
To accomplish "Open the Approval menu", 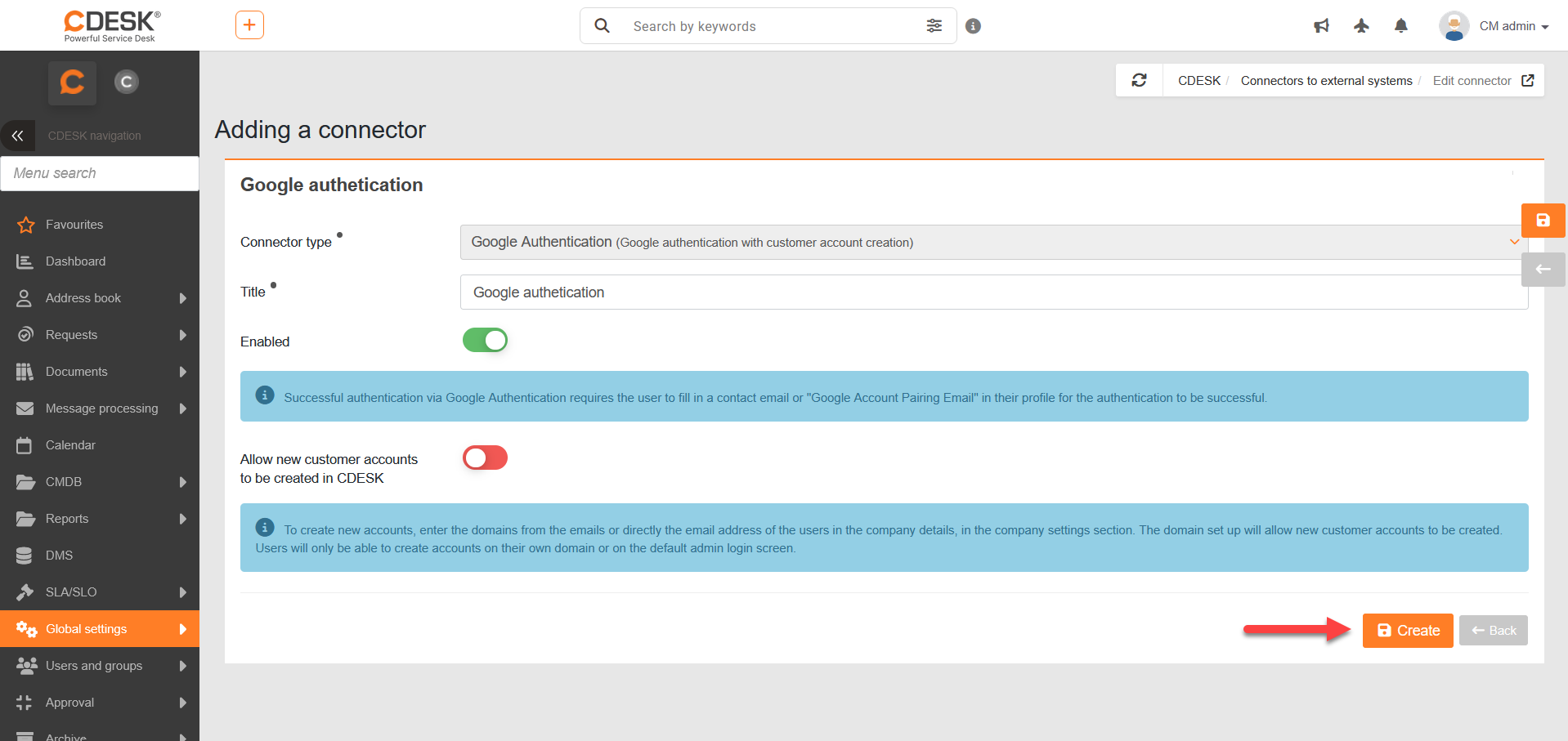I will pyautogui.click(x=69, y=703).
